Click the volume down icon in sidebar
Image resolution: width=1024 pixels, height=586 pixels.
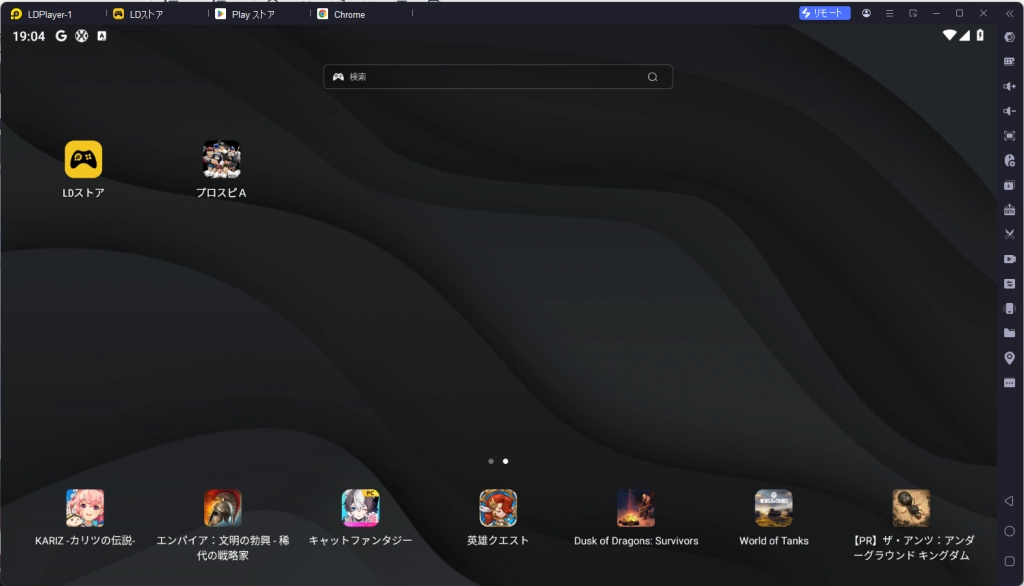pyautogui.click(x=1009, y=111)
